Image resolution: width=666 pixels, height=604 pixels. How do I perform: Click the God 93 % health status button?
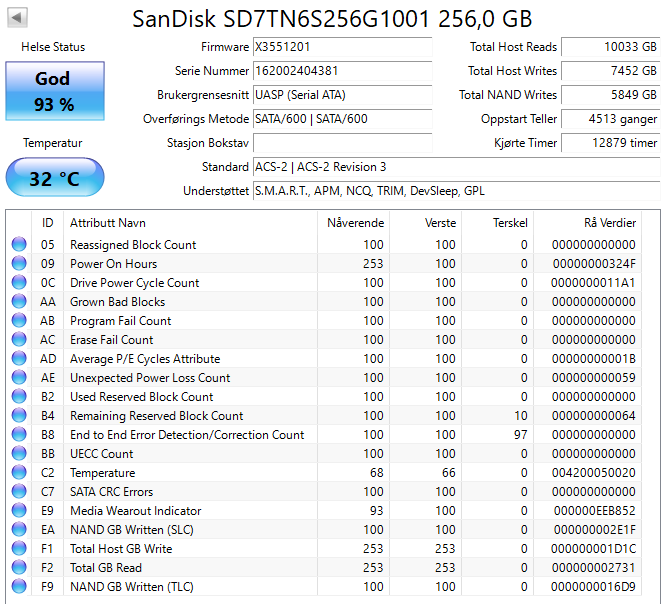53,92
